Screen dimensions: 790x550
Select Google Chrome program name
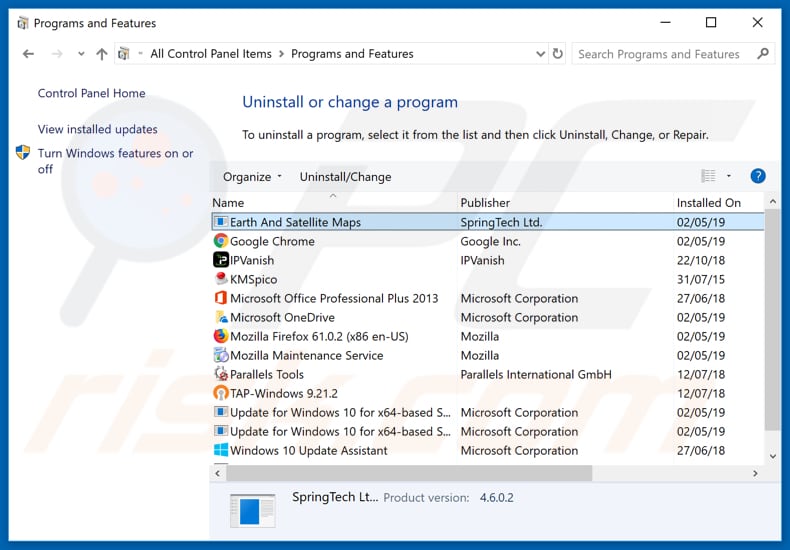click(x=272, y=241)
